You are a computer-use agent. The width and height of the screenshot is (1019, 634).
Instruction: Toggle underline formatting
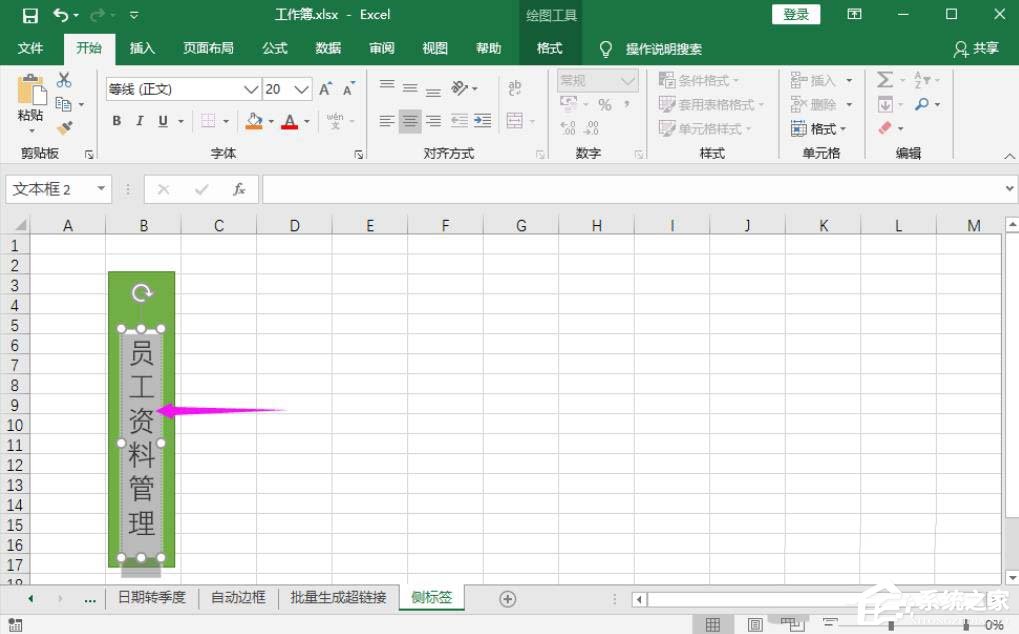point(162,120)
